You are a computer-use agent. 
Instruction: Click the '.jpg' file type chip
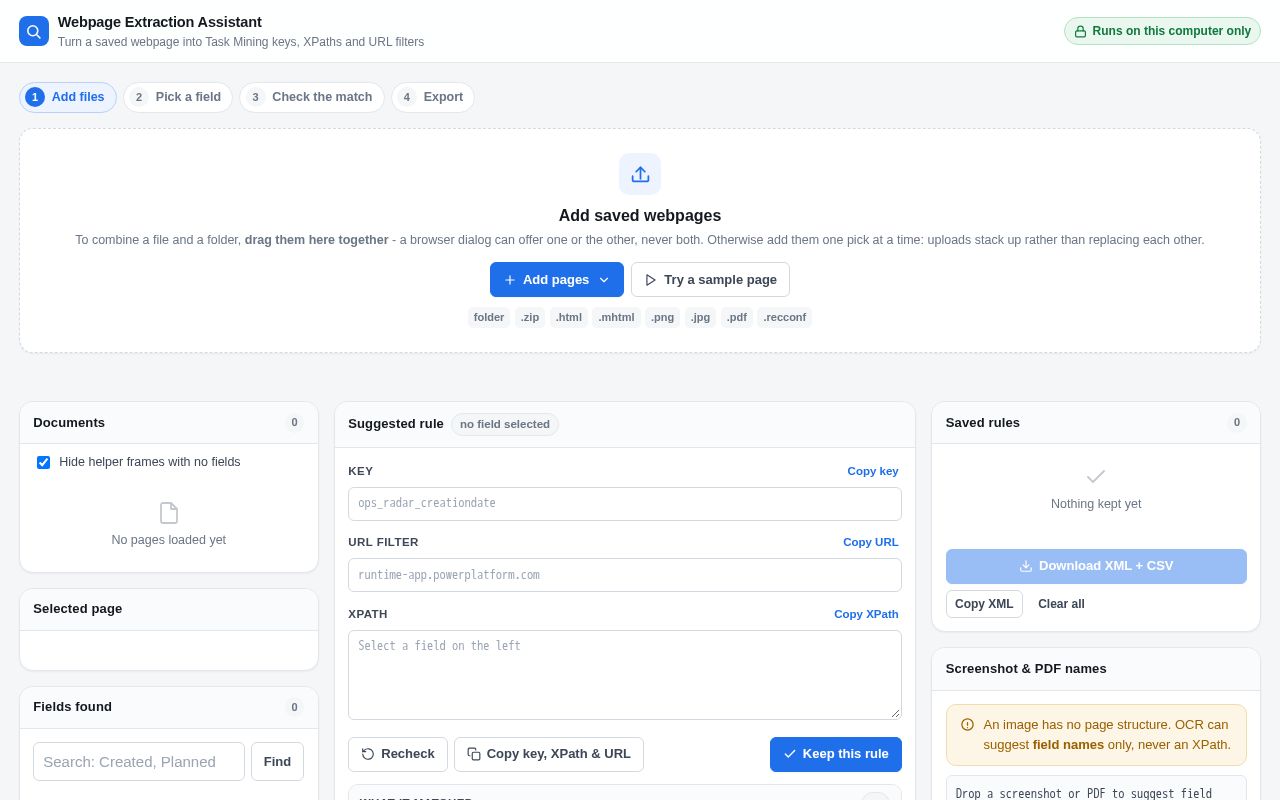tap(700, 317)
